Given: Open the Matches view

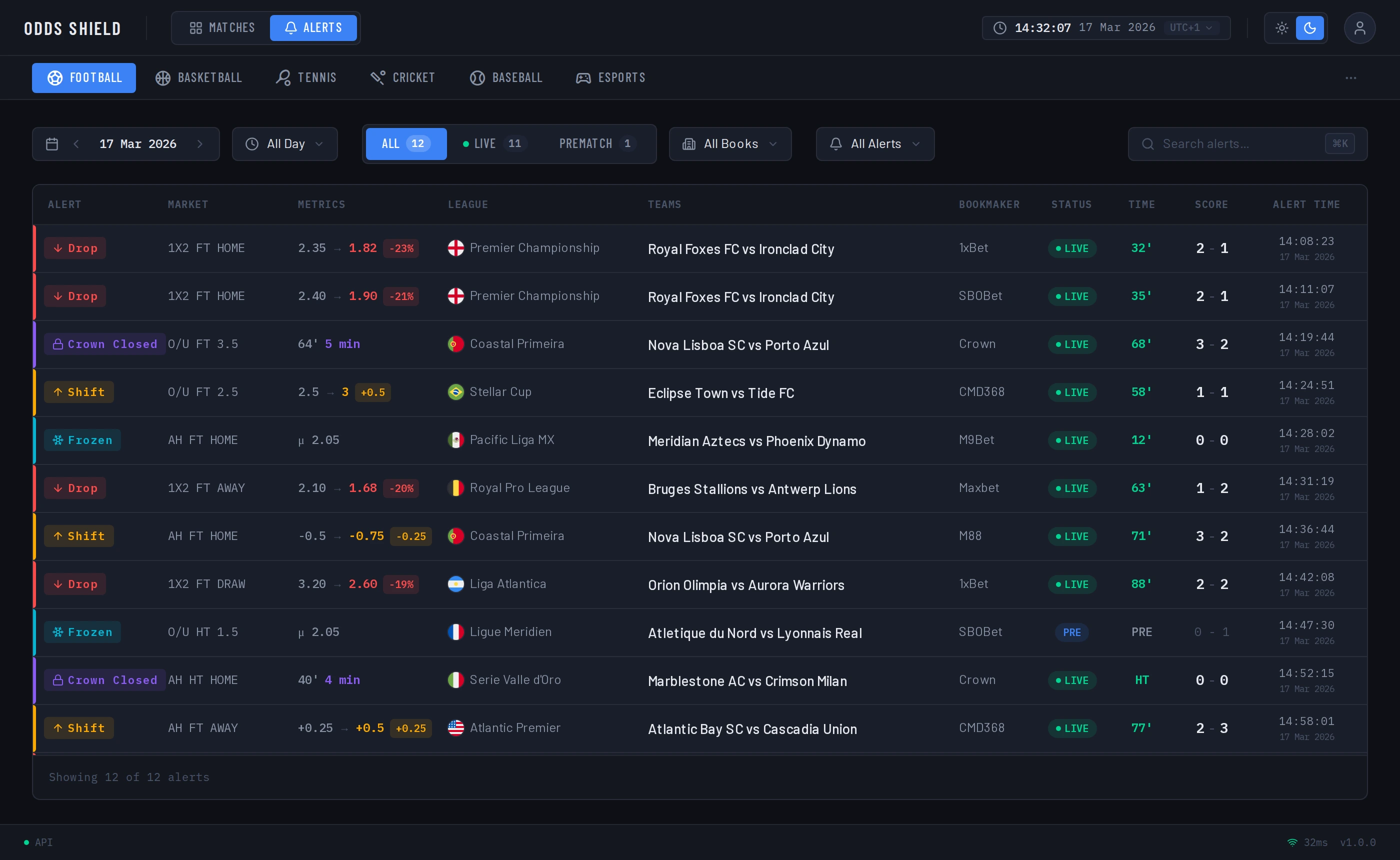Looking at the screenshot, I should (222, 28).
